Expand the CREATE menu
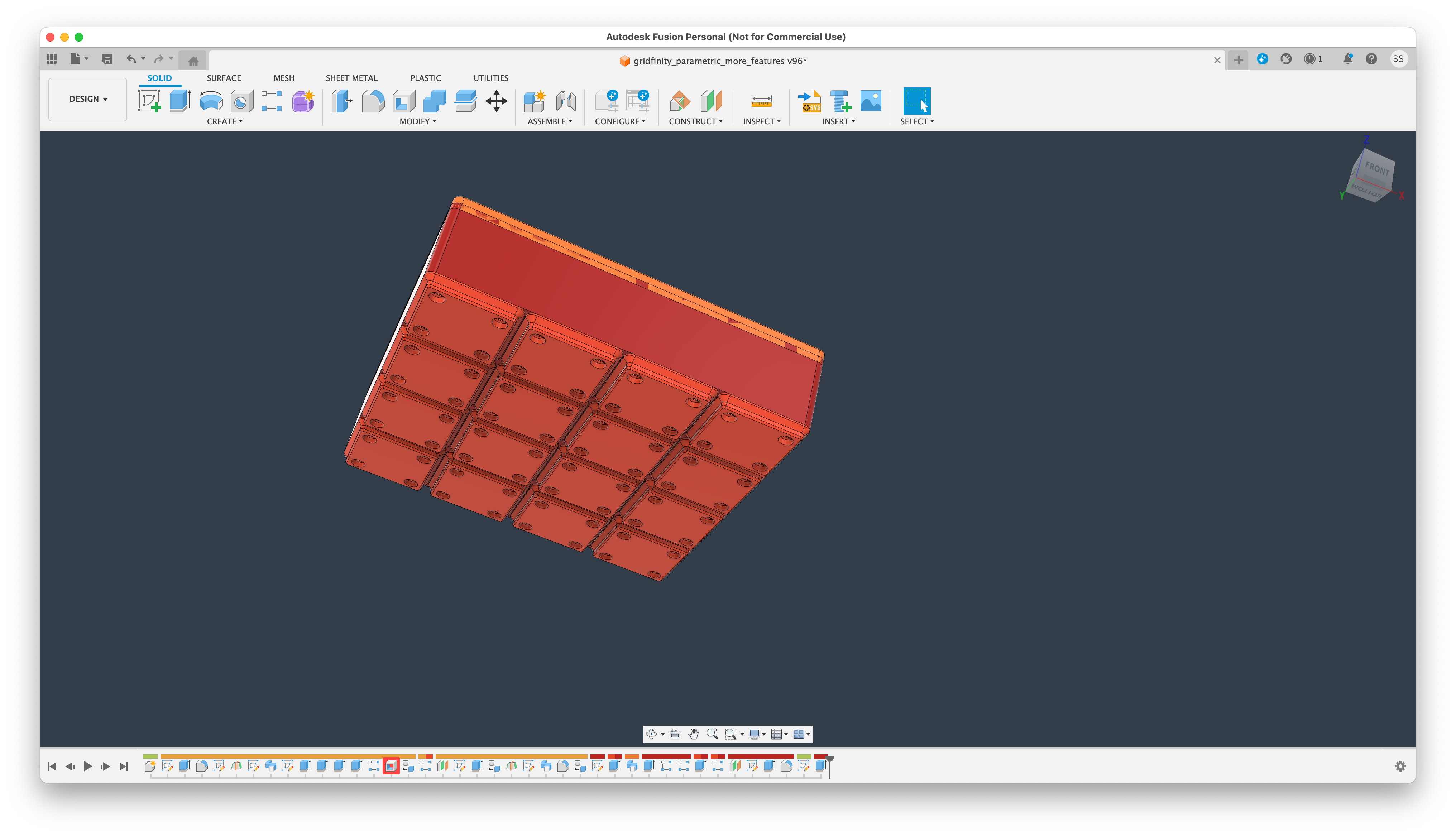This screenshot has height=836, width=1456. [225, 121]
